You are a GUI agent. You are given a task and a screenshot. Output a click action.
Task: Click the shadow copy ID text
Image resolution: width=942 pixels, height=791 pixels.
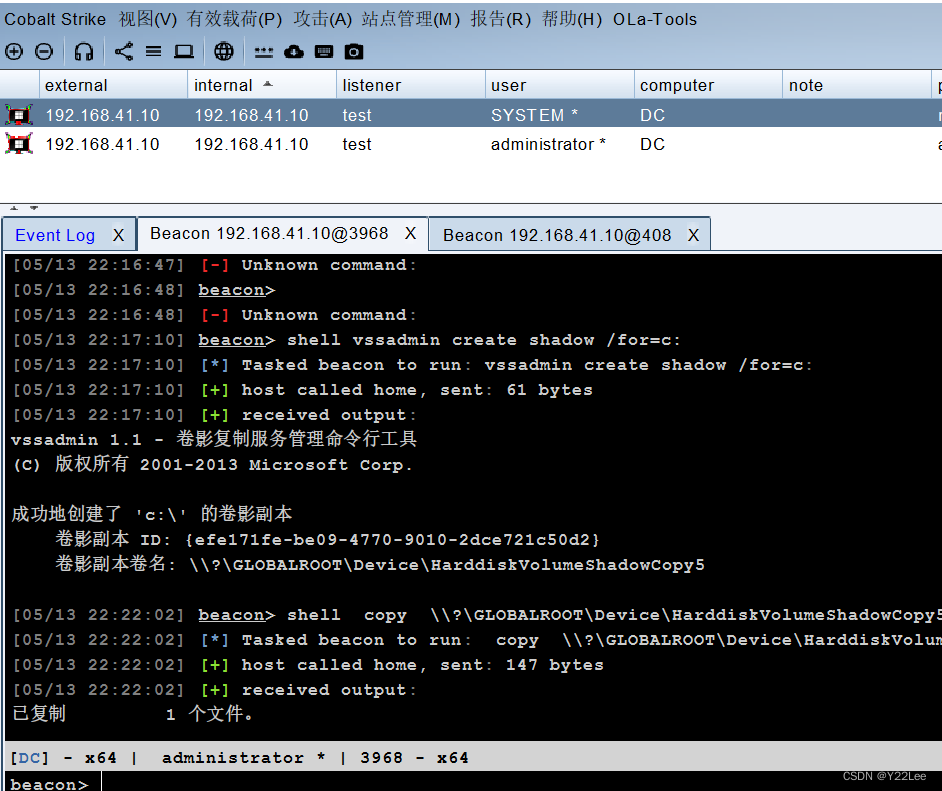pos(393,539)
